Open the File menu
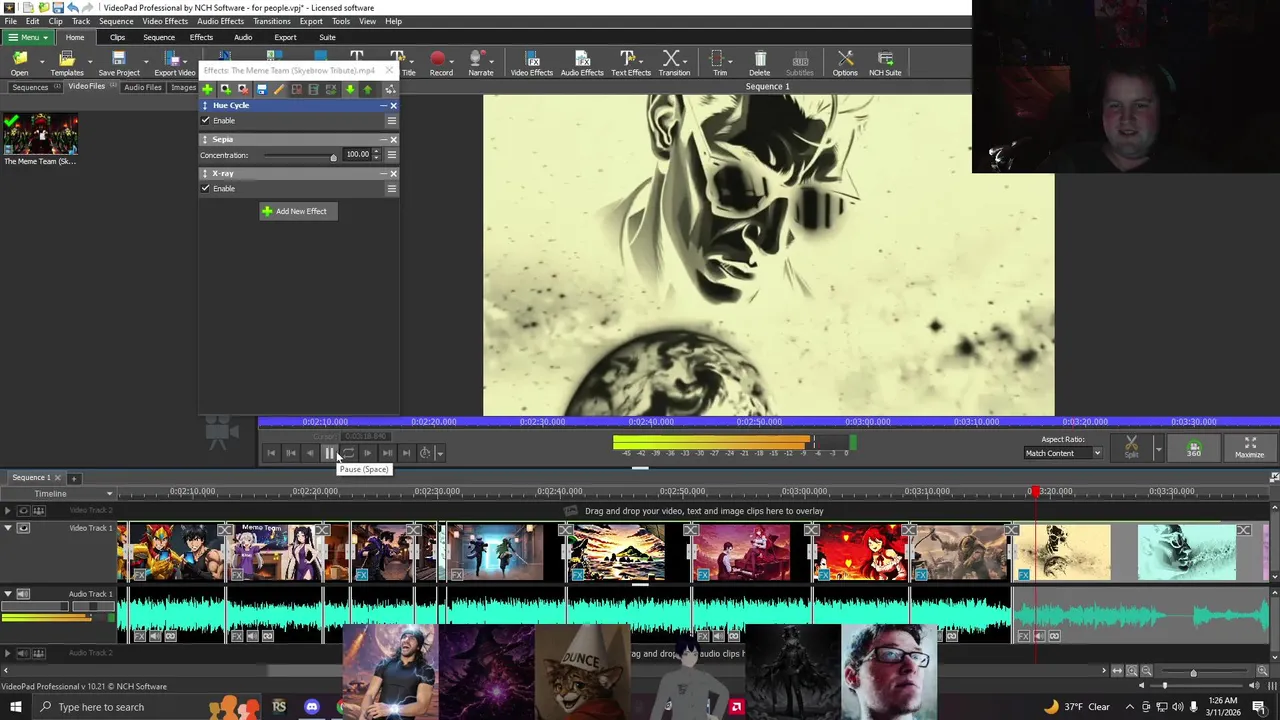The width and height of the screenshot is (1280, 720). pyautogui.click(x=10, y=21)
